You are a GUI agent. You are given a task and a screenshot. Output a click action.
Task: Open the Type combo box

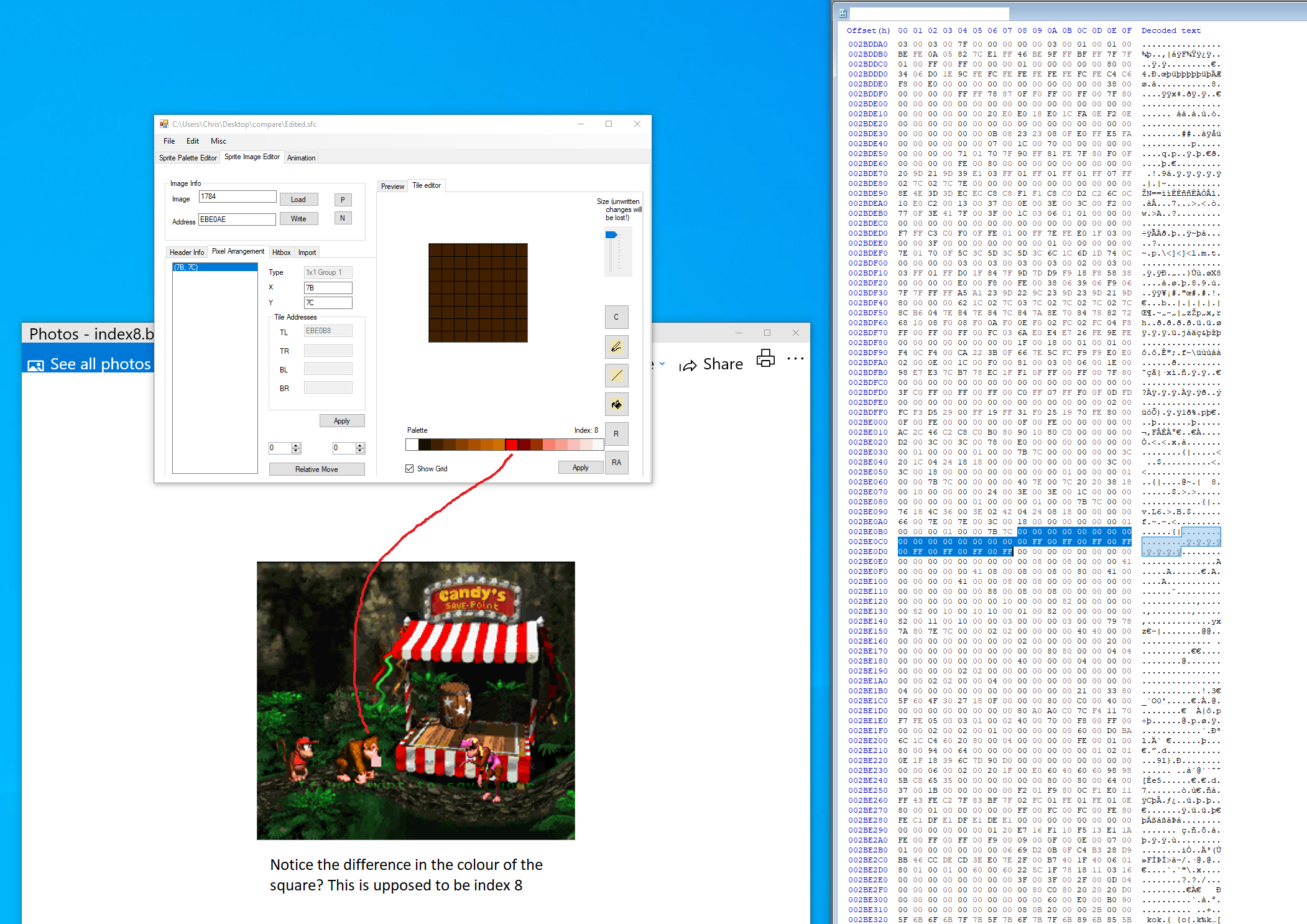pos(328,272)
